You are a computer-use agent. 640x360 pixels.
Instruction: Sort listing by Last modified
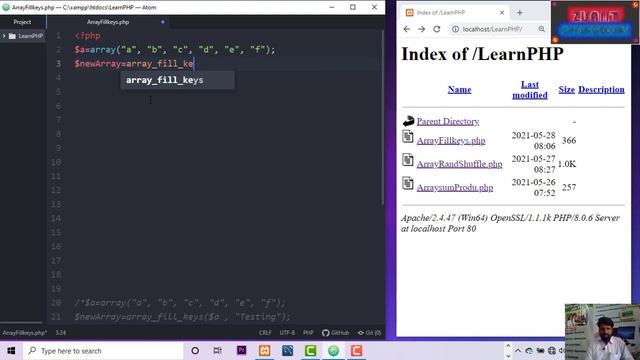tap(530, 90)
